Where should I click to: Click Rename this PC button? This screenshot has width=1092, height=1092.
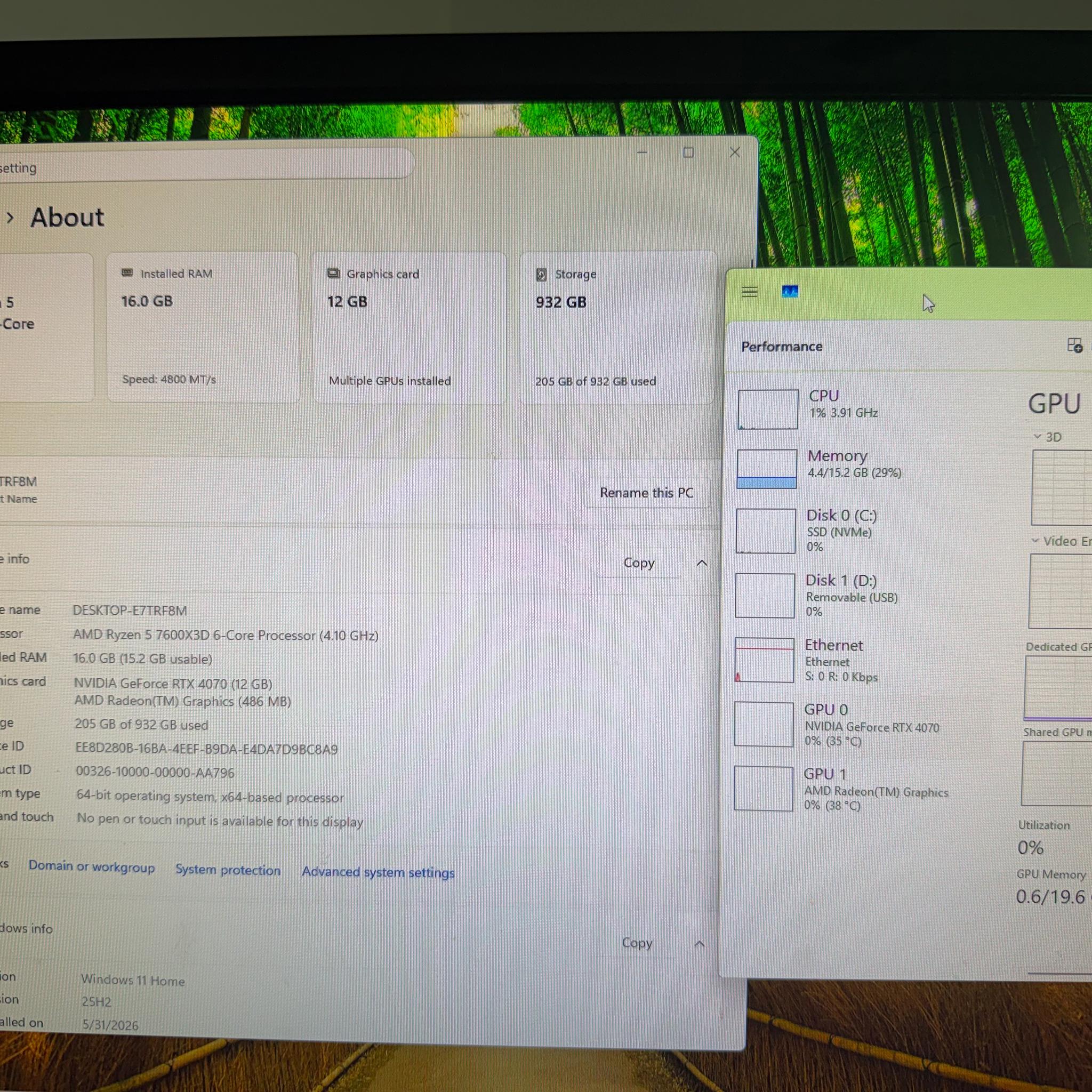646,493
